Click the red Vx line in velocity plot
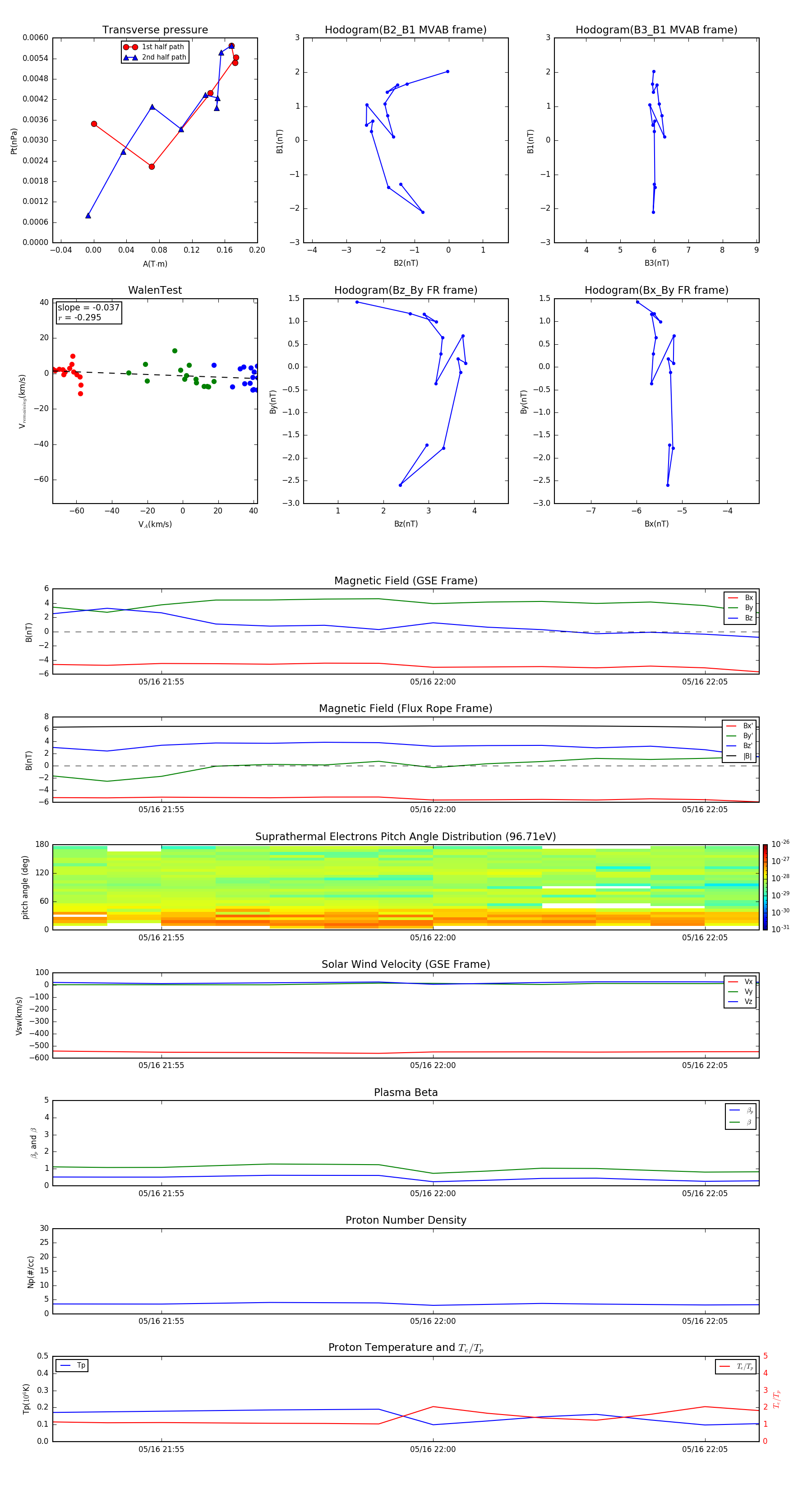This screenshot has width=812, height=1489. [x=406, y=1053]
